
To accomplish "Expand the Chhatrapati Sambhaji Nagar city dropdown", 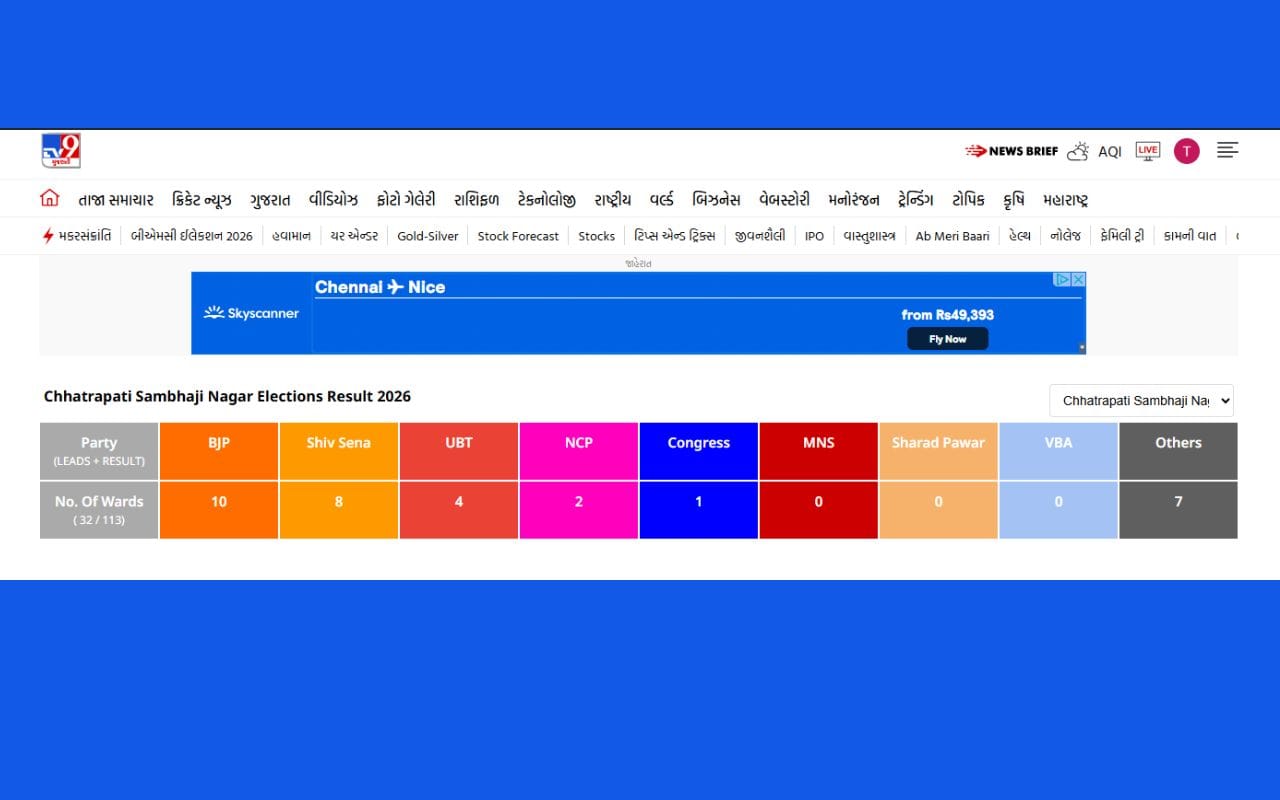I will tap(1141, 400).
